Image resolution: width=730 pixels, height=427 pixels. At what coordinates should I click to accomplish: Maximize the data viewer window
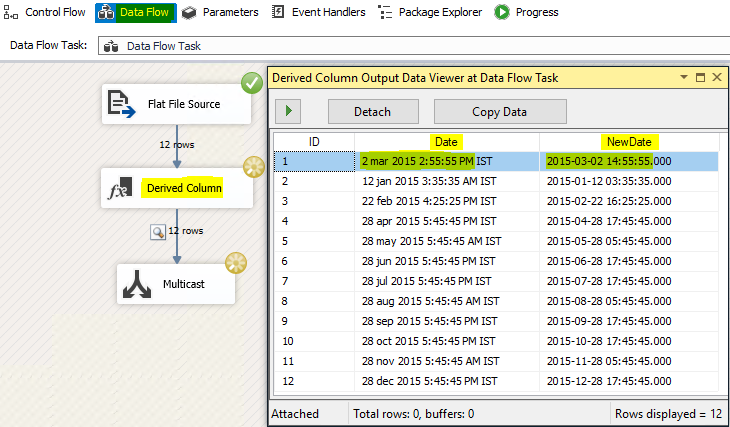(x=700, y=77)
